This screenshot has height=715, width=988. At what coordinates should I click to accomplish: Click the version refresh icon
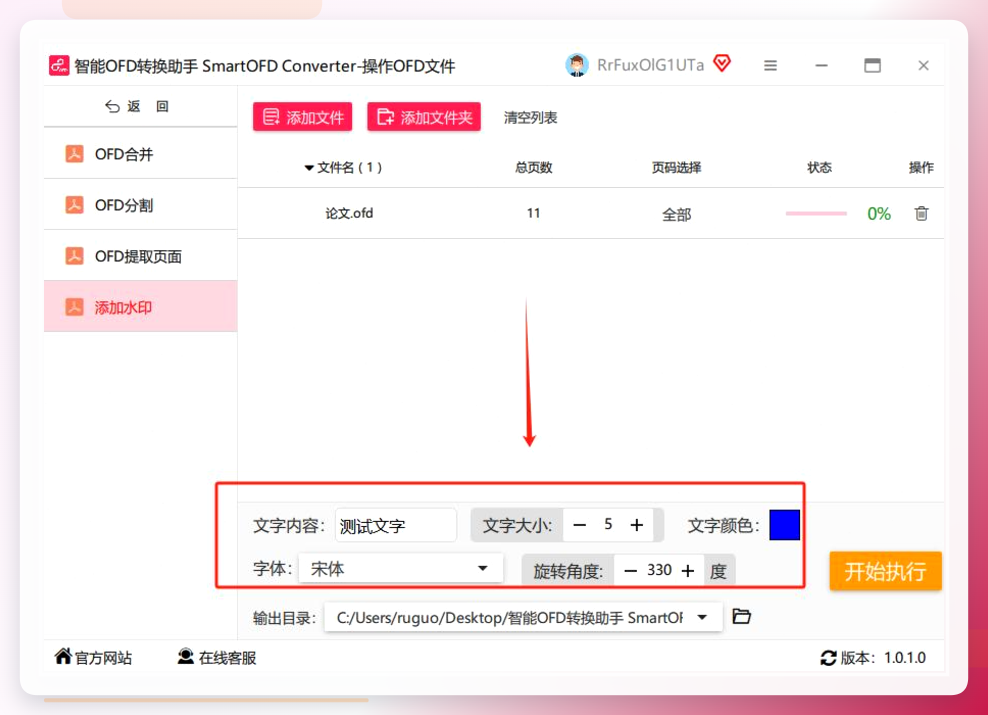[x=828, y=658]
